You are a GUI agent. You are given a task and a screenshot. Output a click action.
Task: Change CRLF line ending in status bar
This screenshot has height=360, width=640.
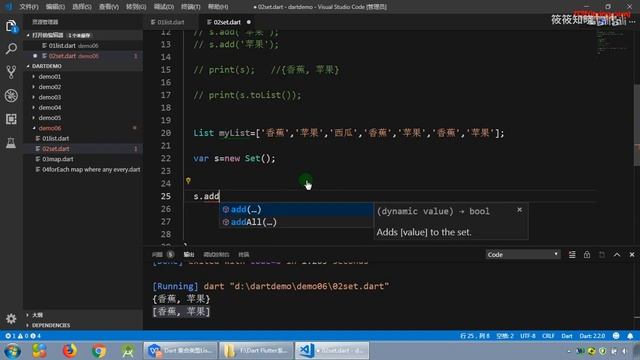[x=548, y=336]
